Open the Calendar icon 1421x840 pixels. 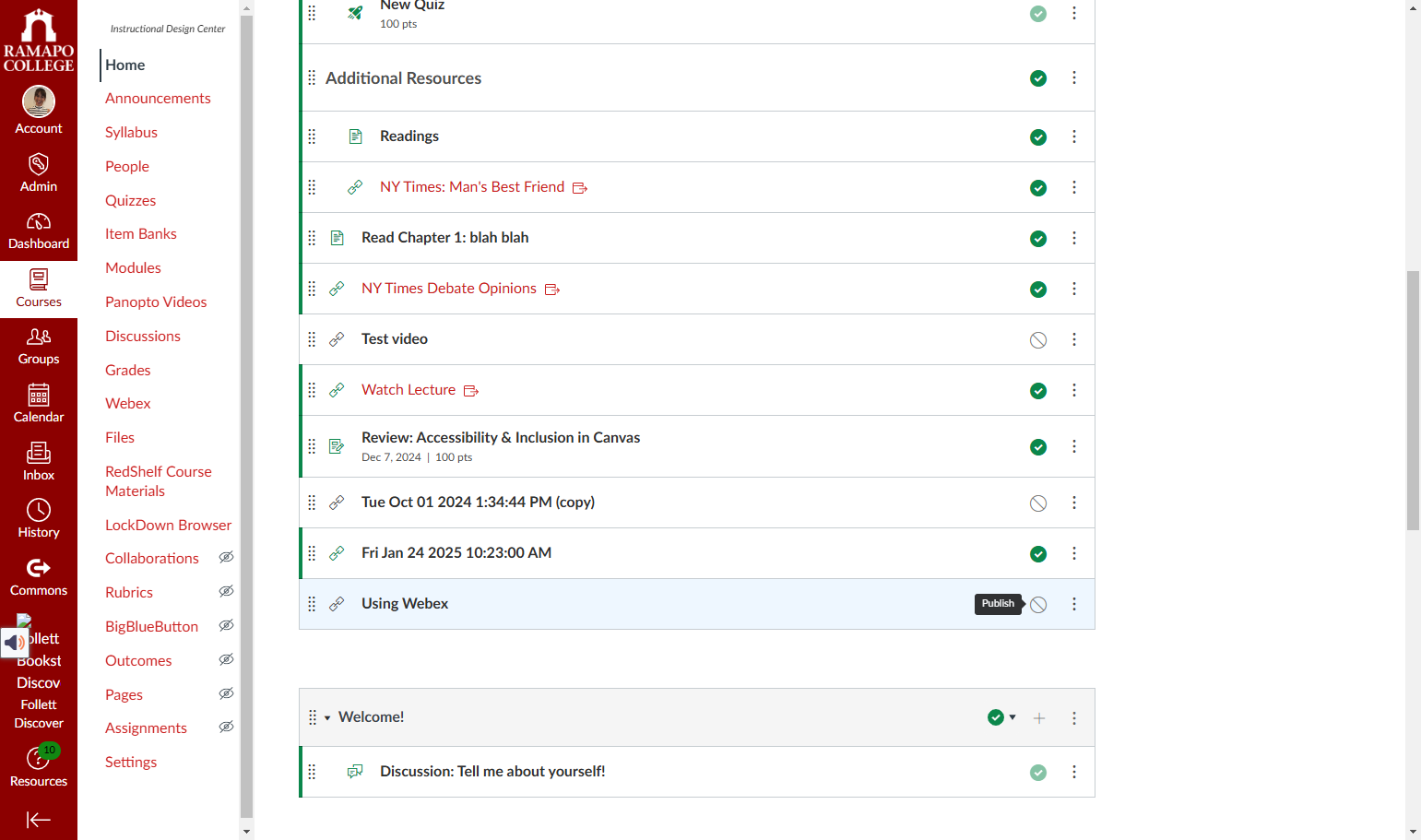pos(39,395)
